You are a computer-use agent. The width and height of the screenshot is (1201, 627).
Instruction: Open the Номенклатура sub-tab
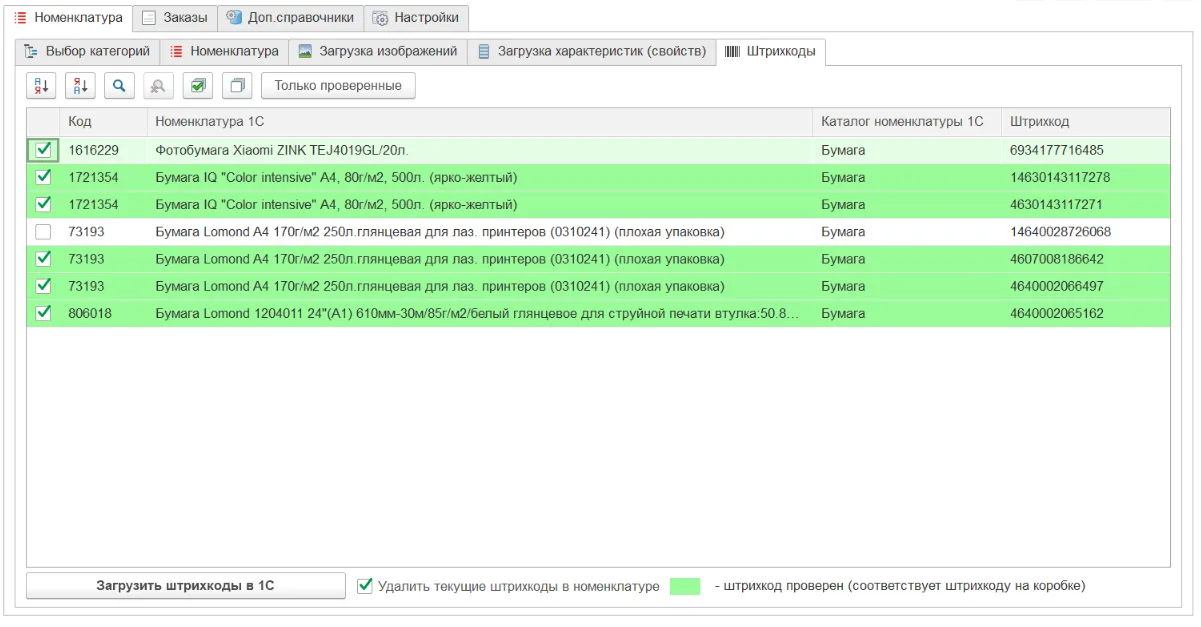click(224, 51)
